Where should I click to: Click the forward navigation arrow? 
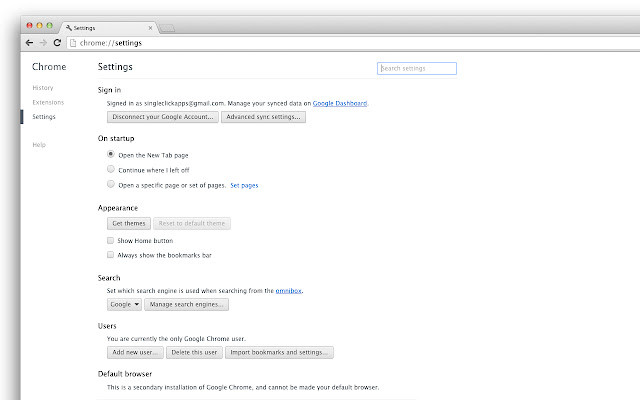[43, 43]
